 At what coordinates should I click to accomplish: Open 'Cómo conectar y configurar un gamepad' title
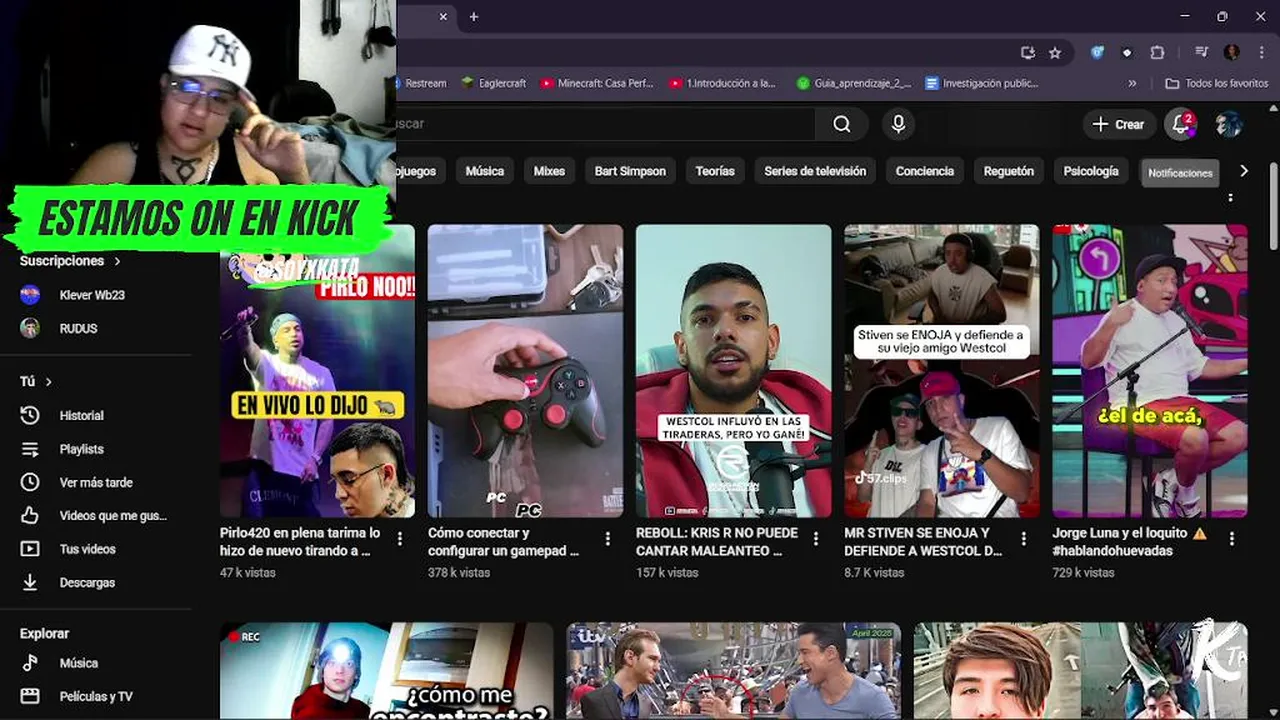coord(504,542)
